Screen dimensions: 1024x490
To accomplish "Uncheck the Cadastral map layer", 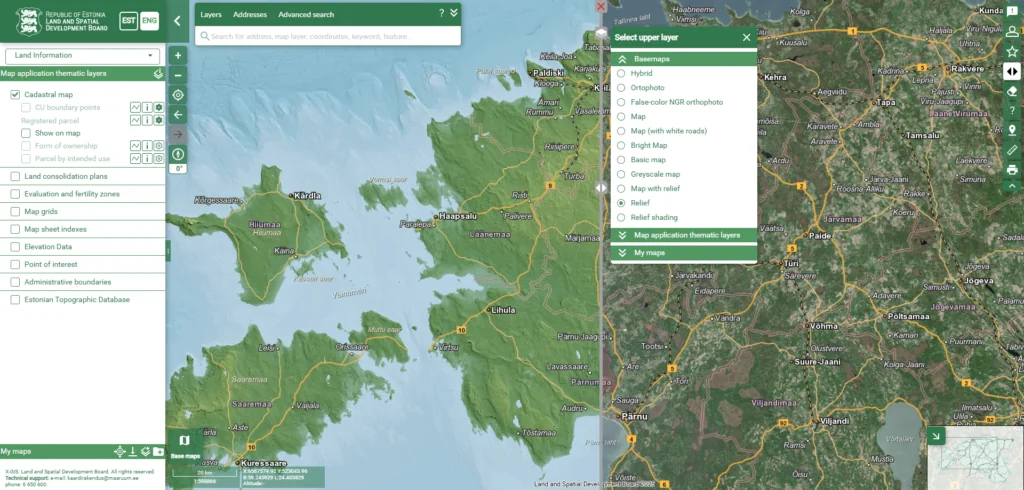I will point(16,94).
